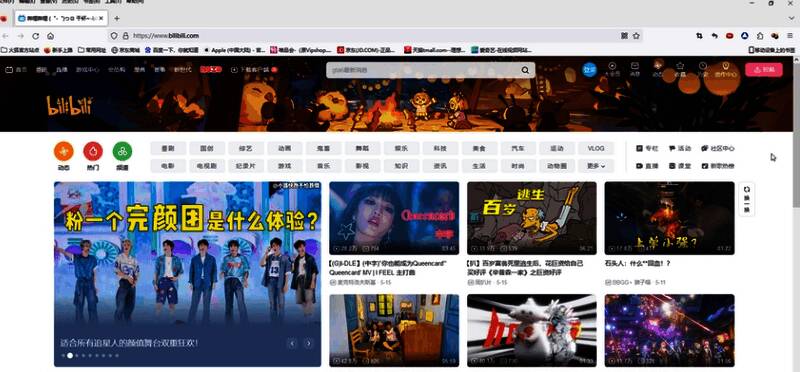Go to the browser home page icon
This screenshot has width=800, height=372.
click(x=51, y=36)
